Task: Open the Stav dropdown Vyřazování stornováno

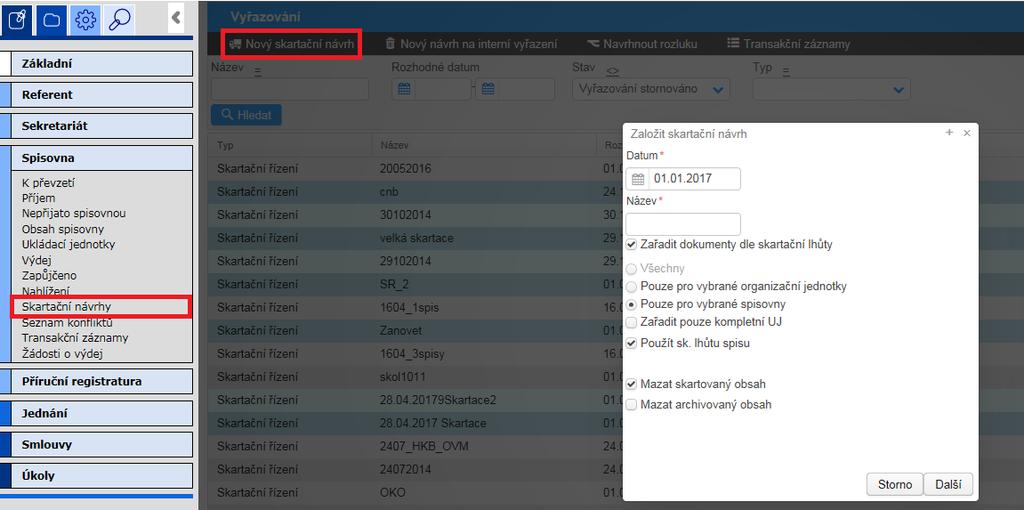Action: 651,89
